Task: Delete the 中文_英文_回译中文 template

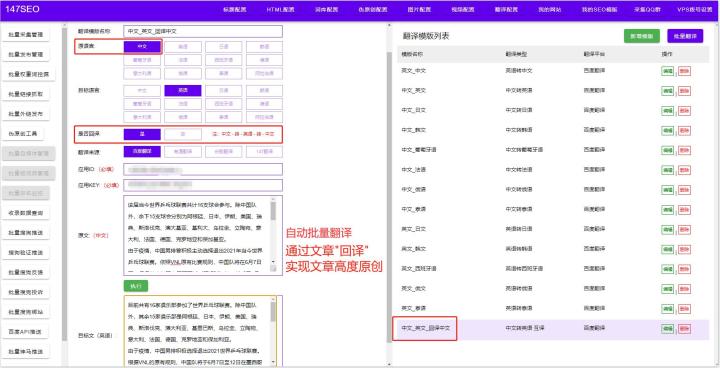Action: [x=684, y=328]
